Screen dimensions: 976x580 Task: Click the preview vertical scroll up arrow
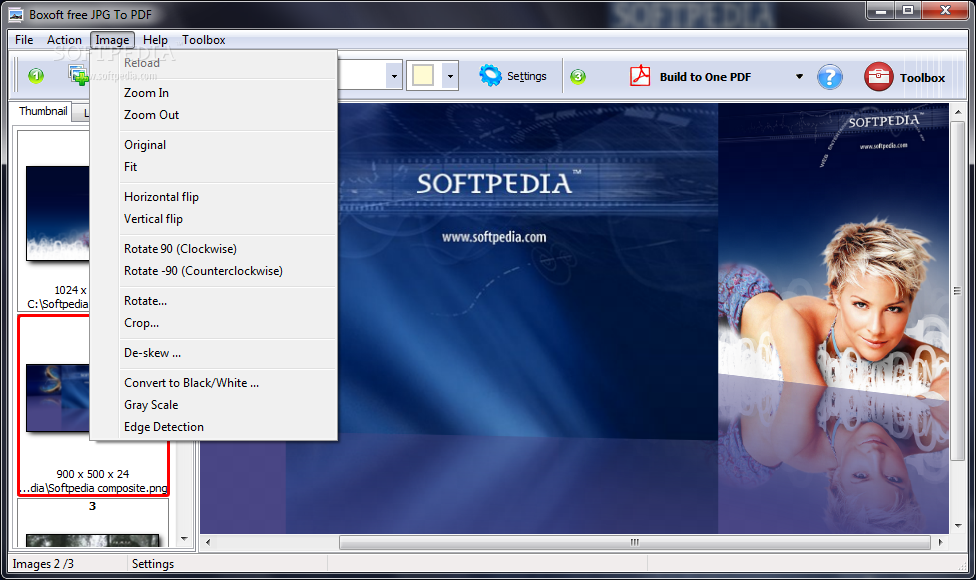click(x=958, y=113)
